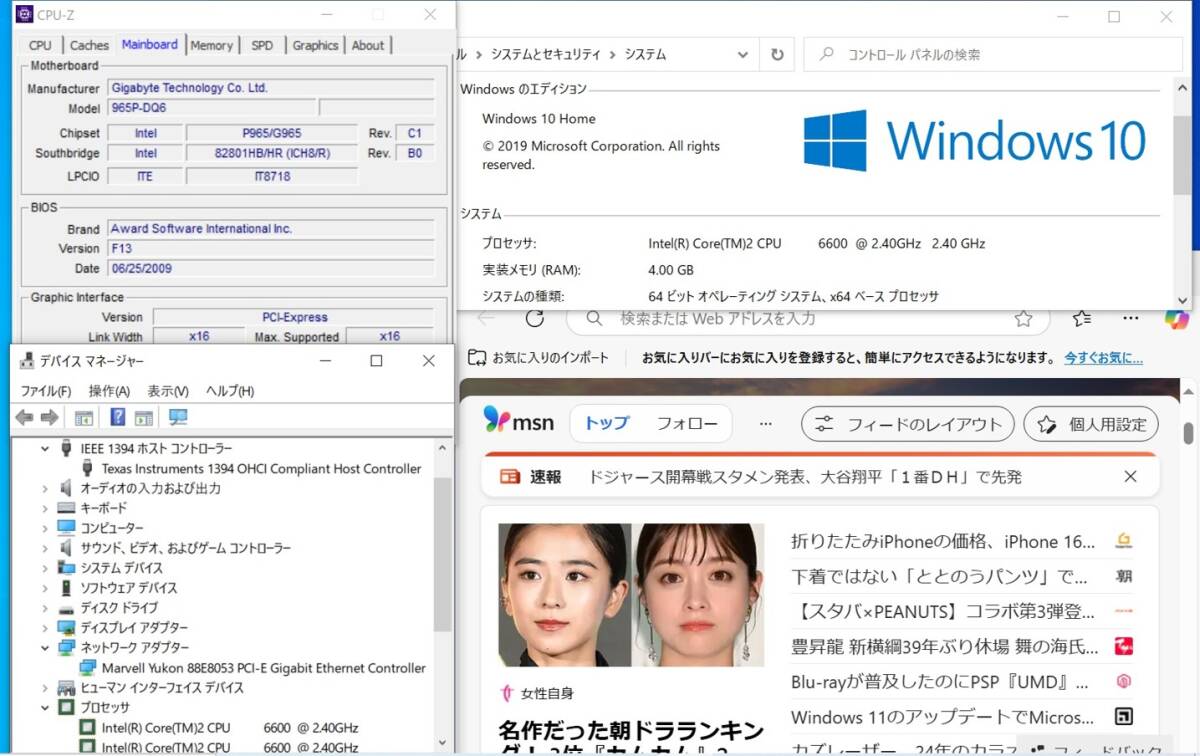
Task: Open Control Panel address bar dropdown chevron
Action: (x=744, y=55)
